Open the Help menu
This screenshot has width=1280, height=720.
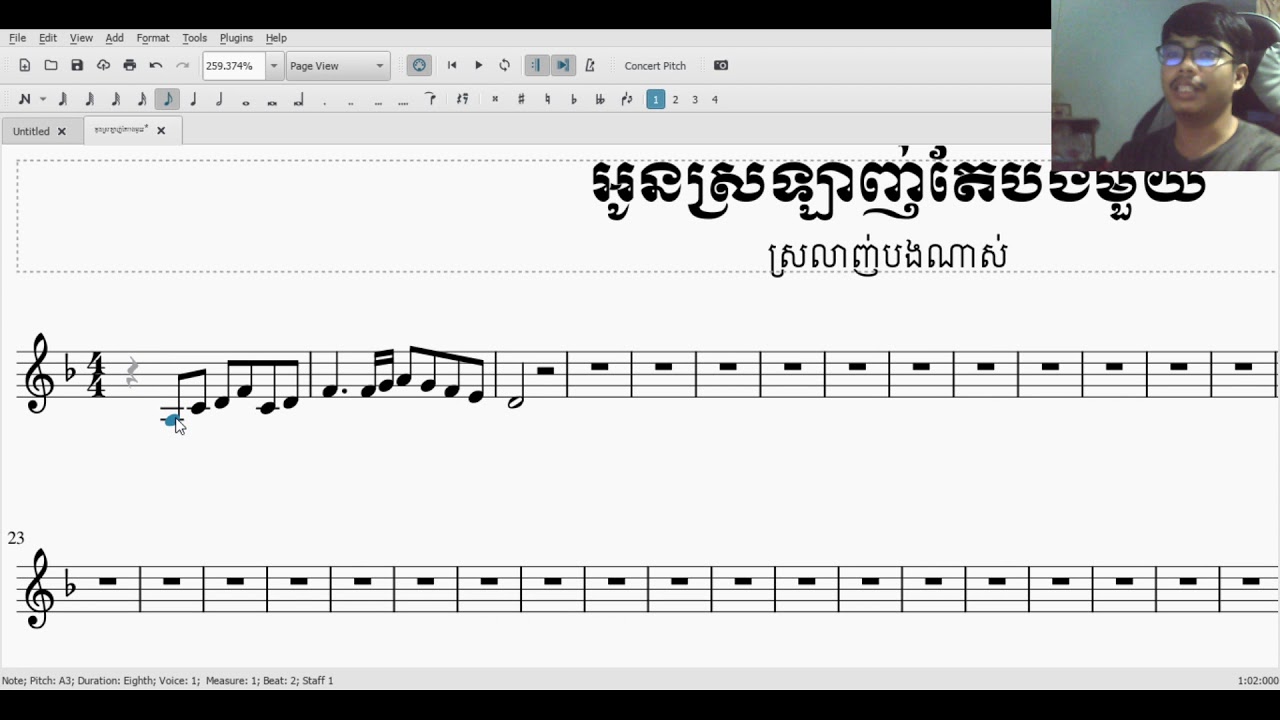[276, 38]
